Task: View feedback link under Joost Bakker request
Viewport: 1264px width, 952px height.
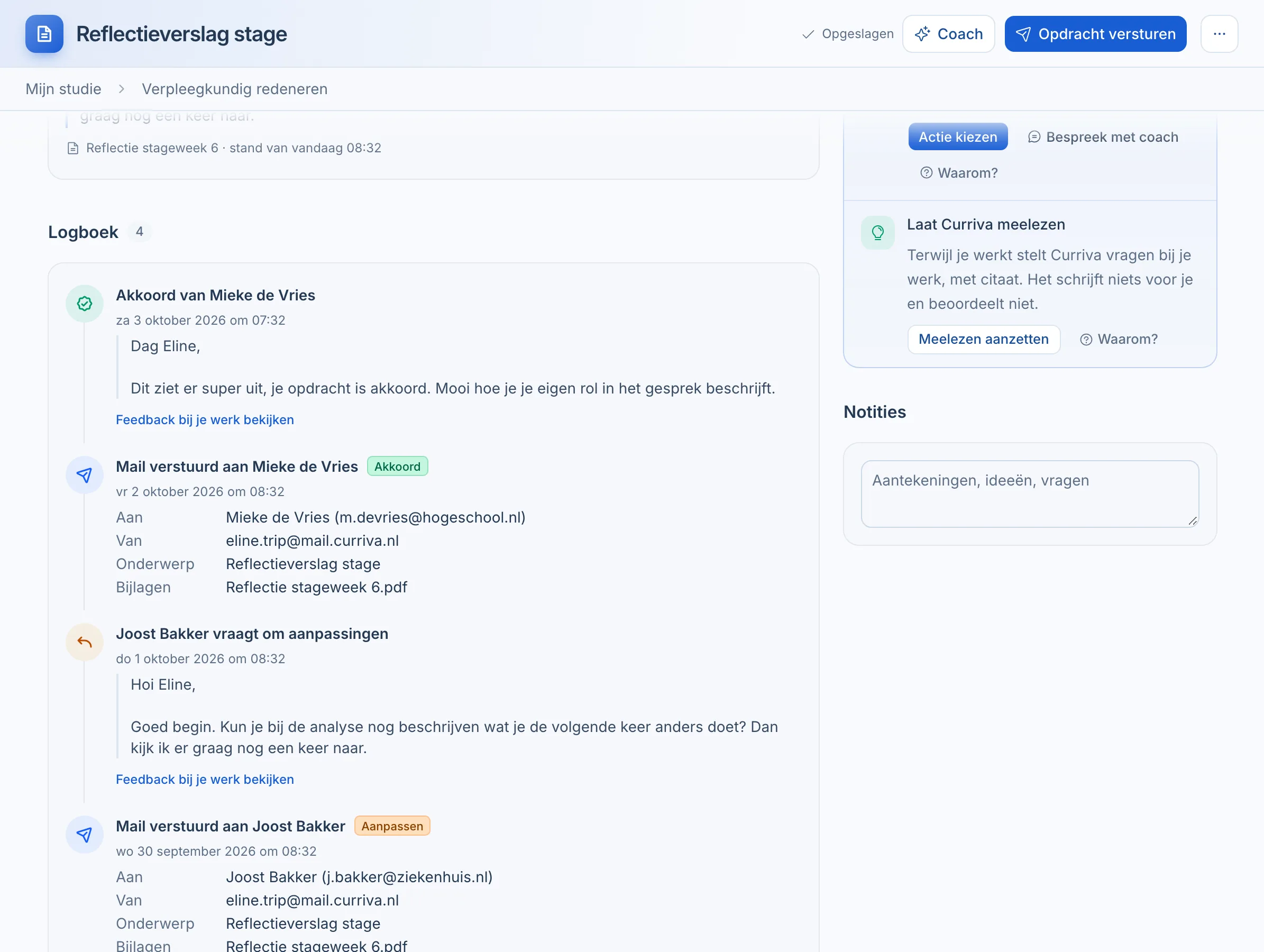Action: [x=205, y=780]
